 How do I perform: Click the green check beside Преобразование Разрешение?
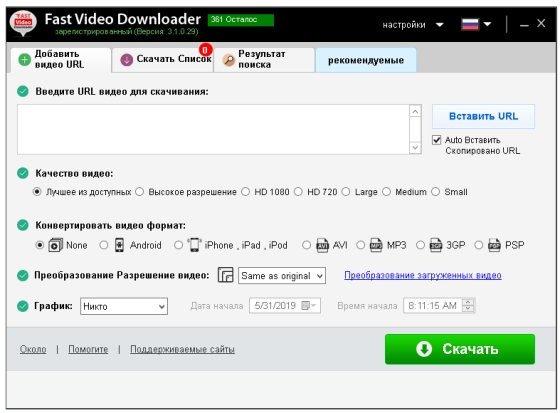pyautogui.click(x=23, y=275)
